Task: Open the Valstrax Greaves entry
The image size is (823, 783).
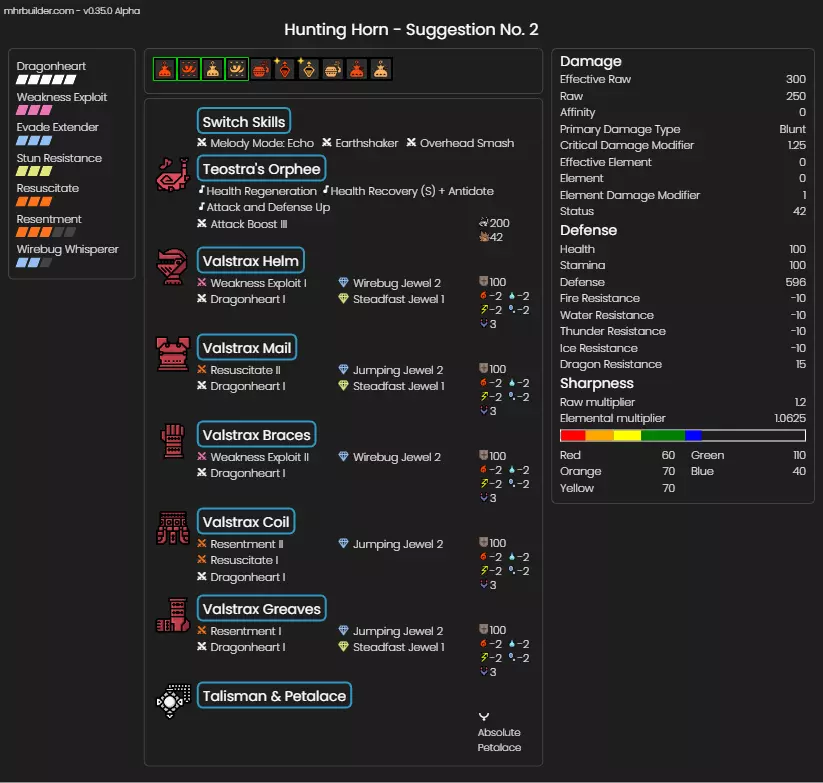Action: tap(261, 609)
